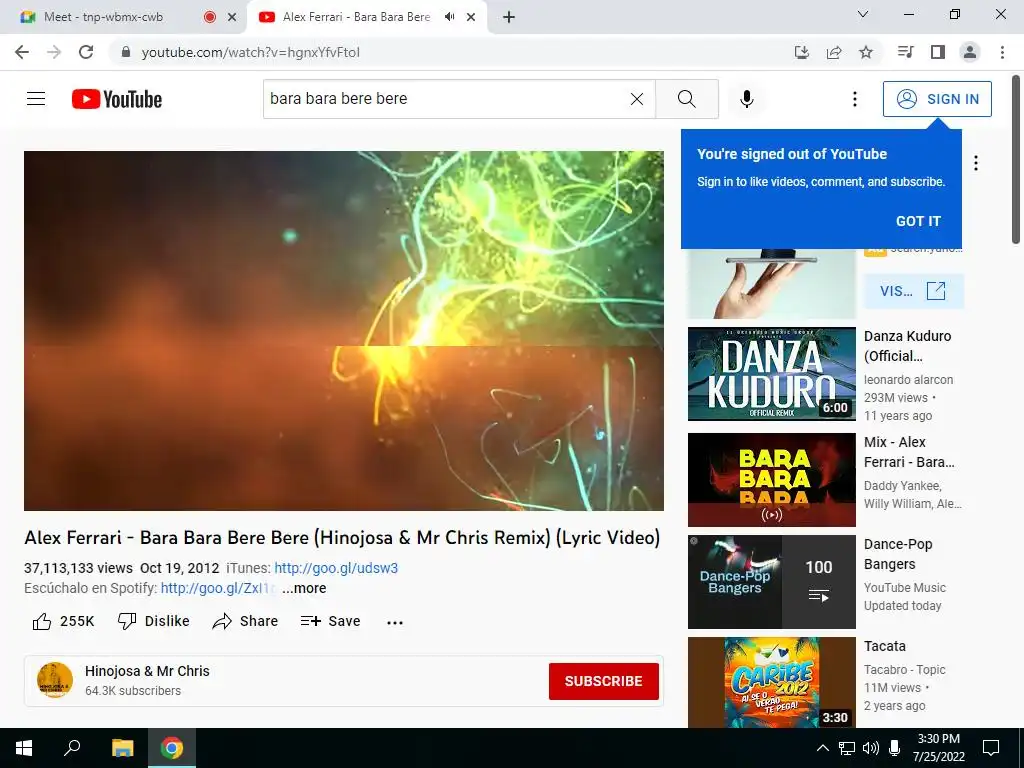Image resolution: width=1024 pixels, height=768 pixels.
Task: Click Tacabro - Topic channel name
Action: 904,669
